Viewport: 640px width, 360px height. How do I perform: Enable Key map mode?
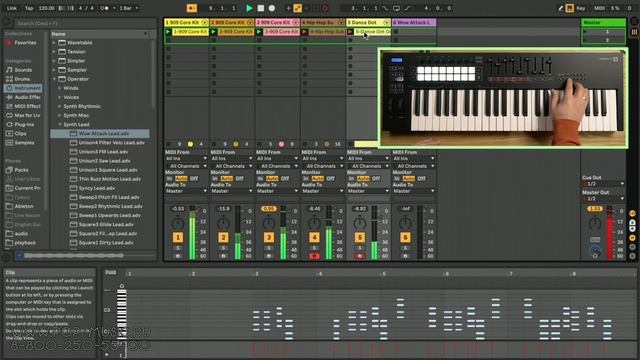[580, 8]
